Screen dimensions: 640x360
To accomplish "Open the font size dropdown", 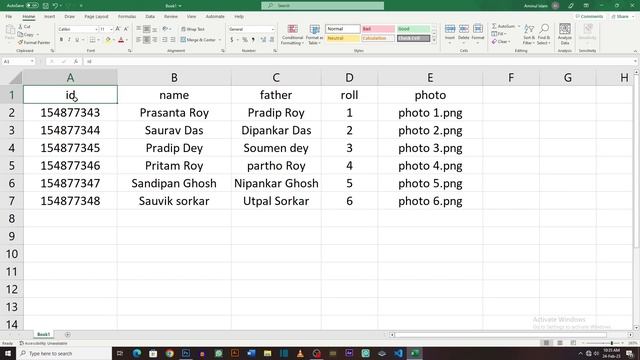I will [x=111, y=29].
